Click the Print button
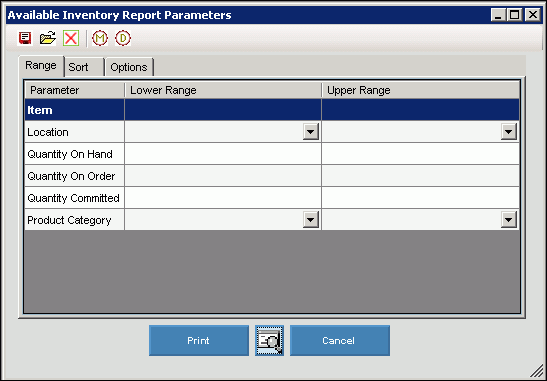 (x=199, y=341)
